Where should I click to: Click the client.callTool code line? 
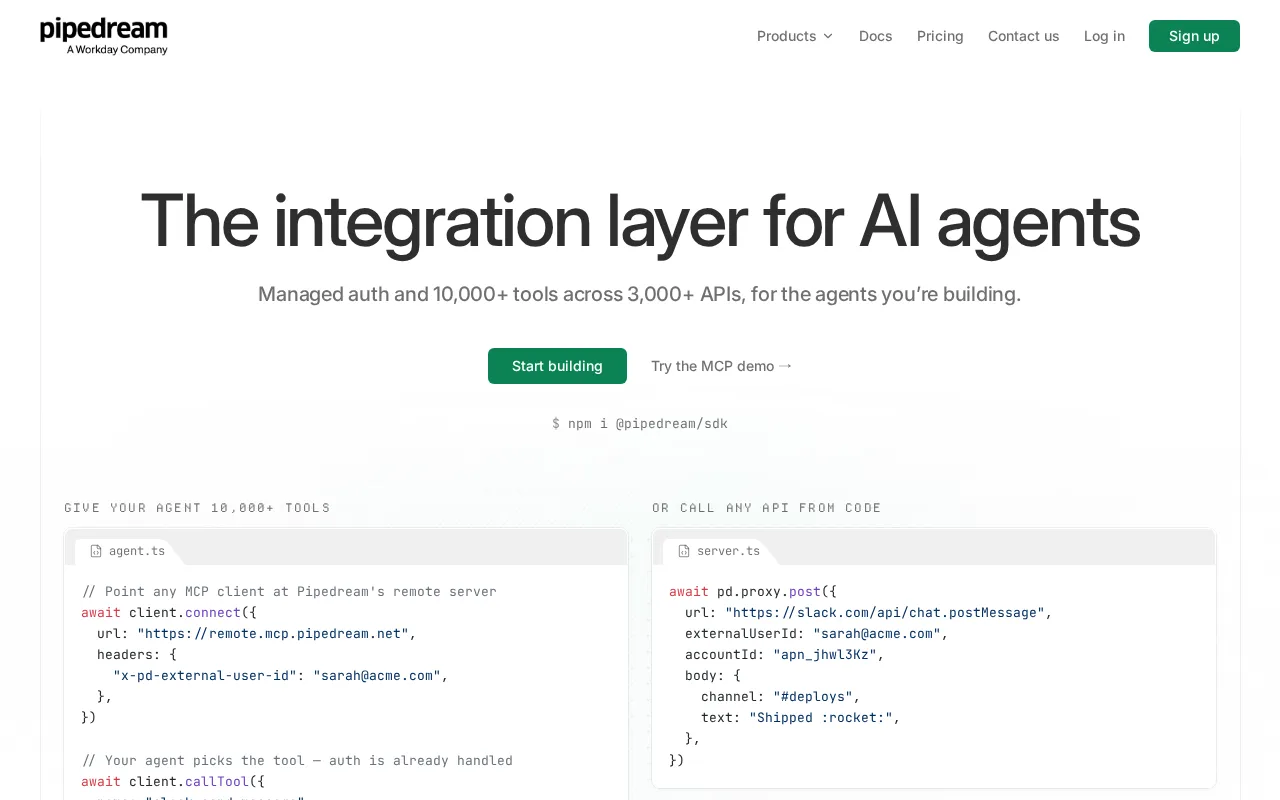click(x=173, y=782)
